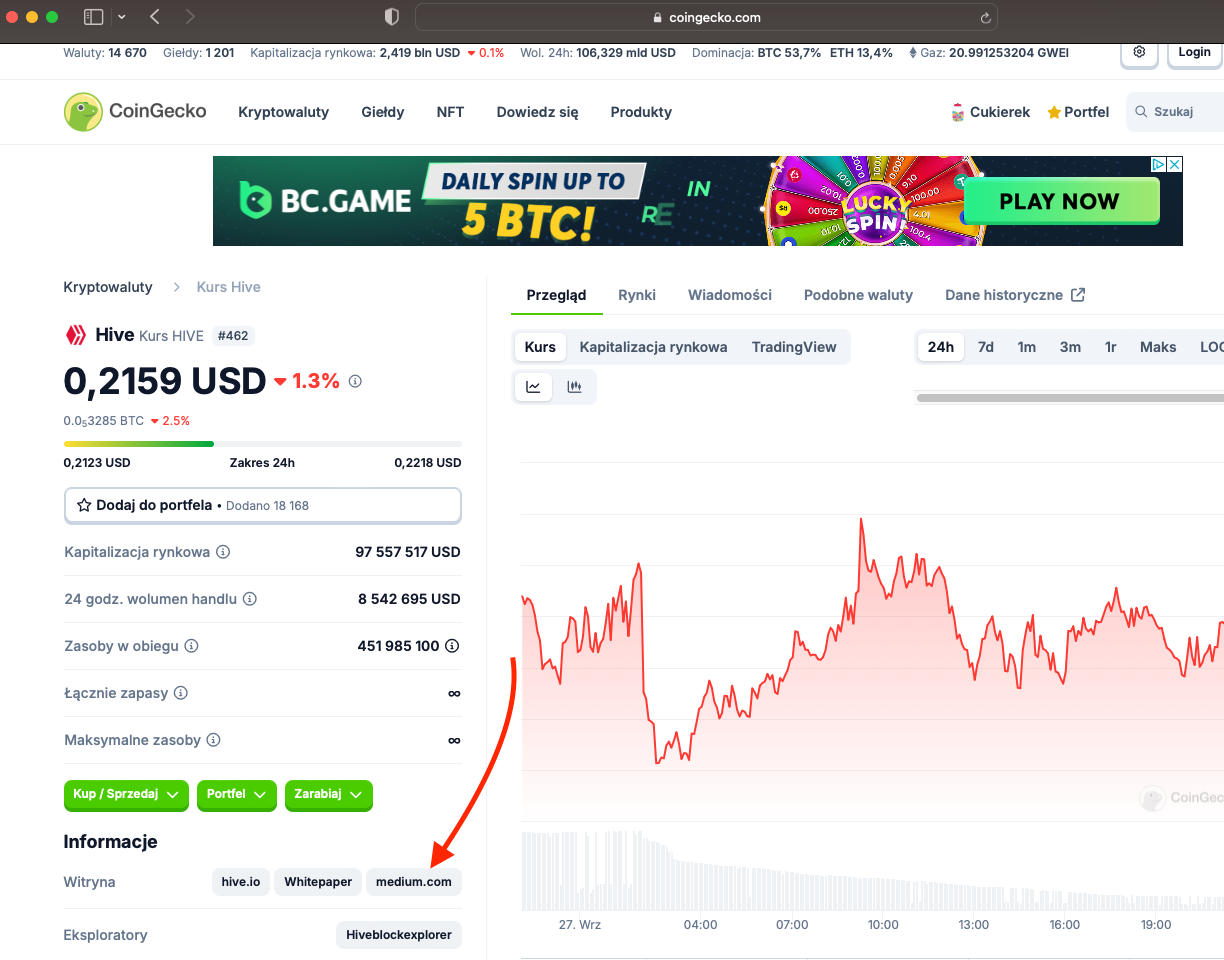Viewport: 1224px width, 960px height.
Task: Switch to the Wiadomości tab
Action: [730, 295]
